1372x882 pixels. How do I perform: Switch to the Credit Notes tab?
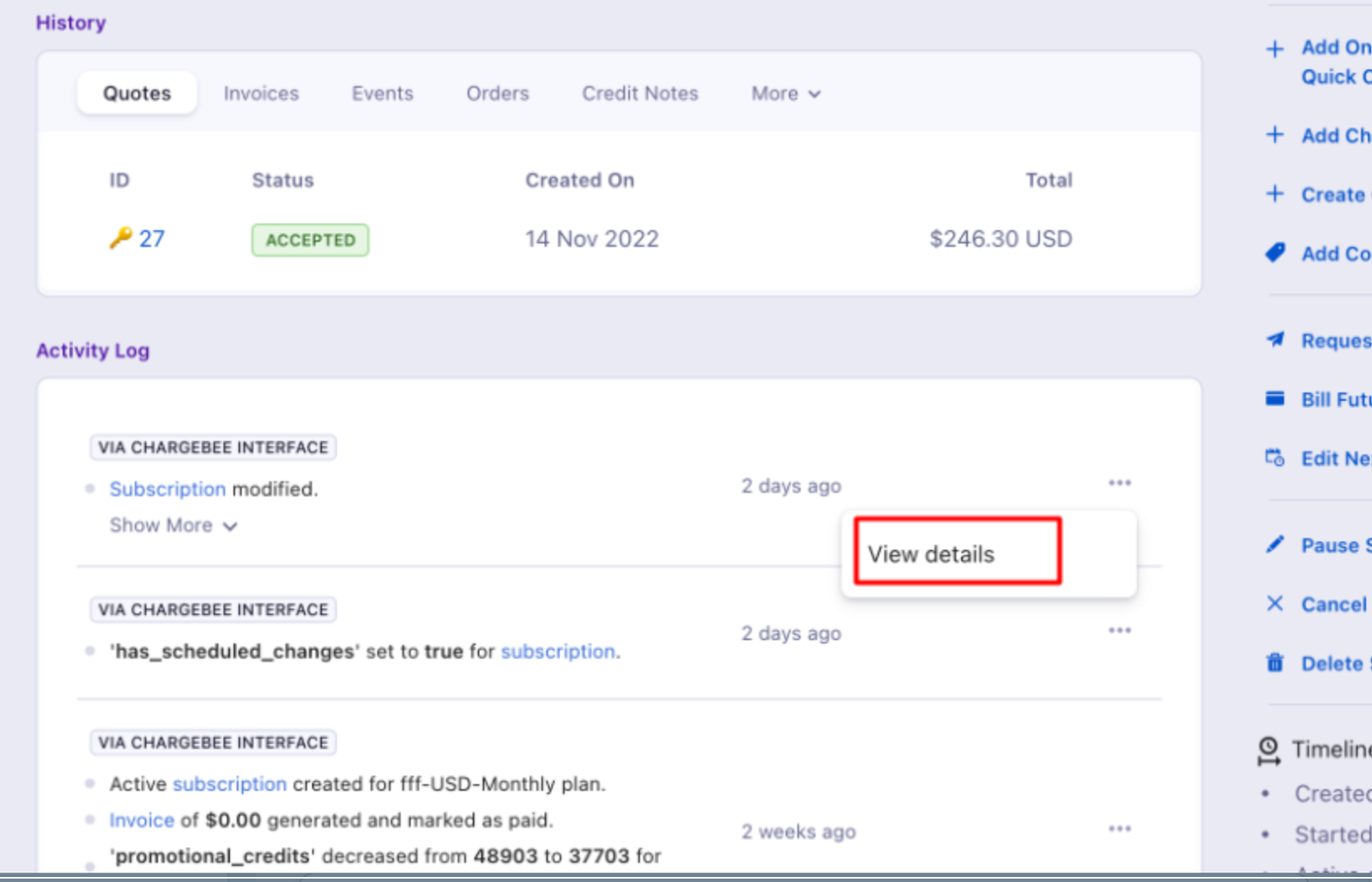coord(640,94)
